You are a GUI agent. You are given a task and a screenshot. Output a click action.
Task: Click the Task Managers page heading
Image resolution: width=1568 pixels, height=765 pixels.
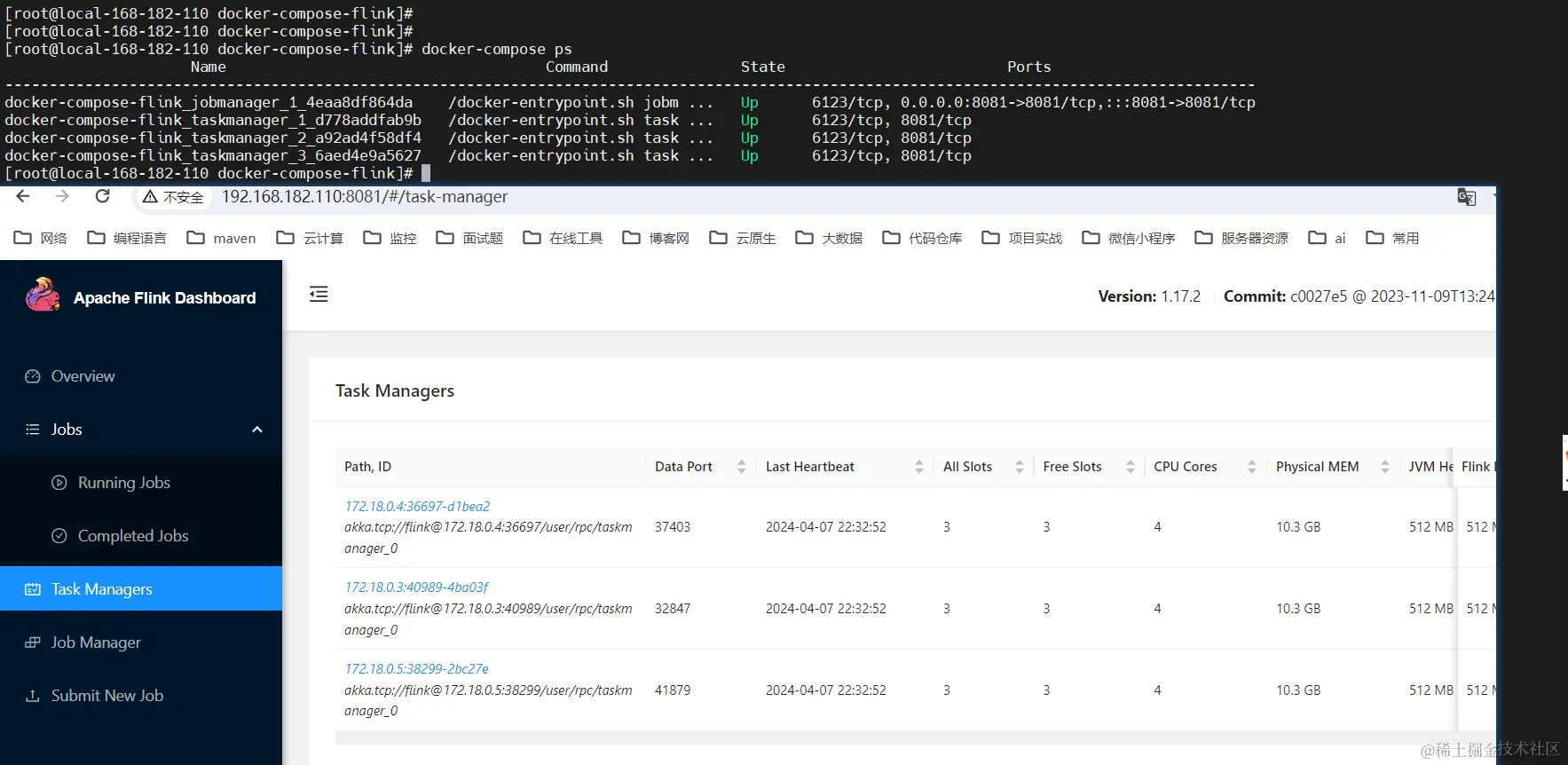coord(395,391)
